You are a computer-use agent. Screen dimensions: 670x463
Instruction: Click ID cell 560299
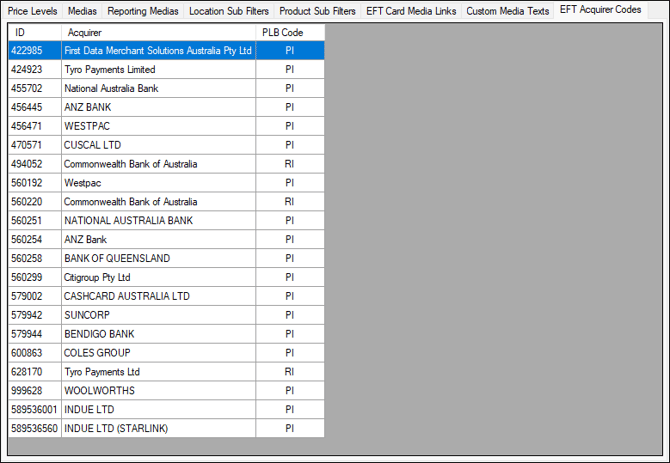[35, 277]
